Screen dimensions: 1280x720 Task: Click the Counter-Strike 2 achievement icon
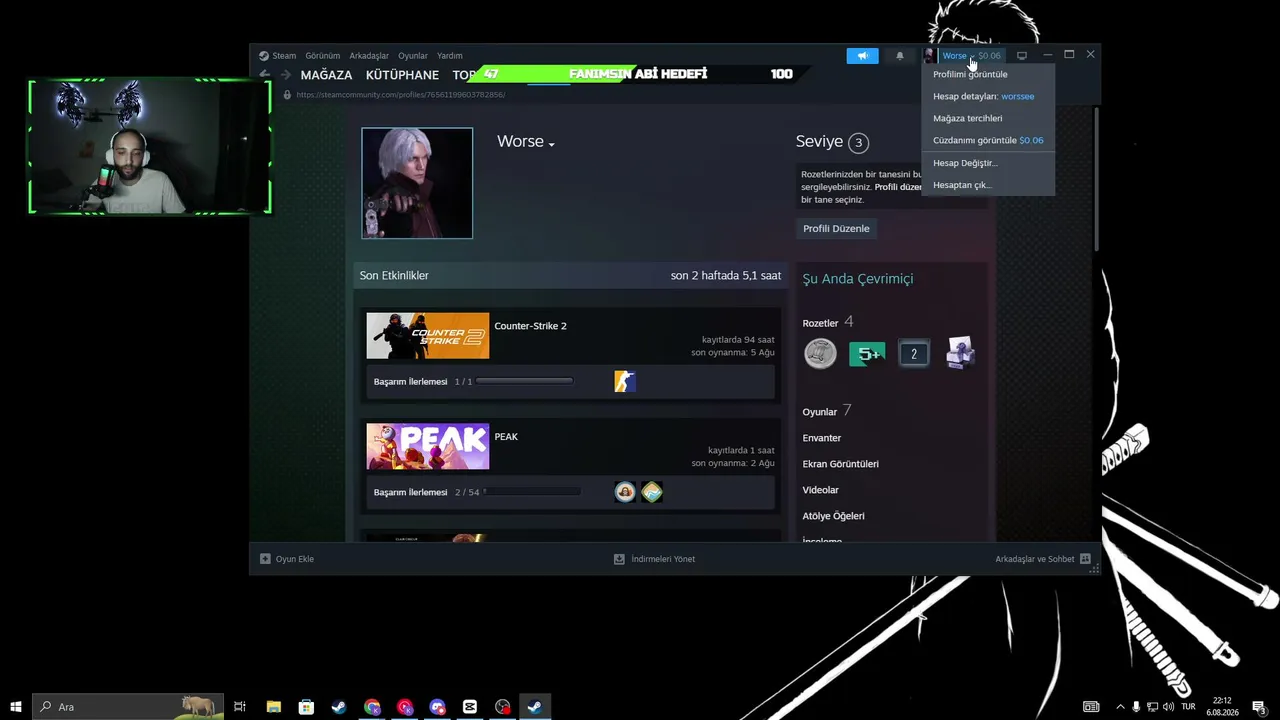[625, 381]
